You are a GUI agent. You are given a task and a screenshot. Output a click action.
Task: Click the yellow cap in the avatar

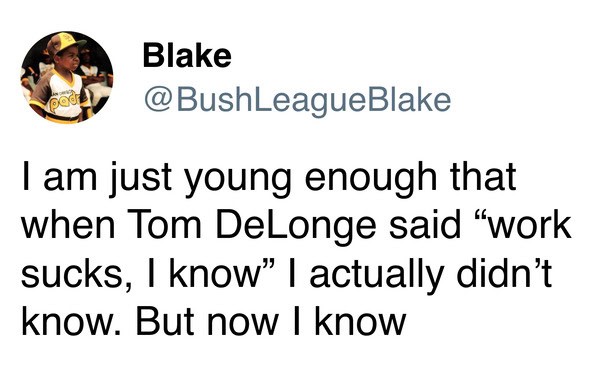pos(67,43)
